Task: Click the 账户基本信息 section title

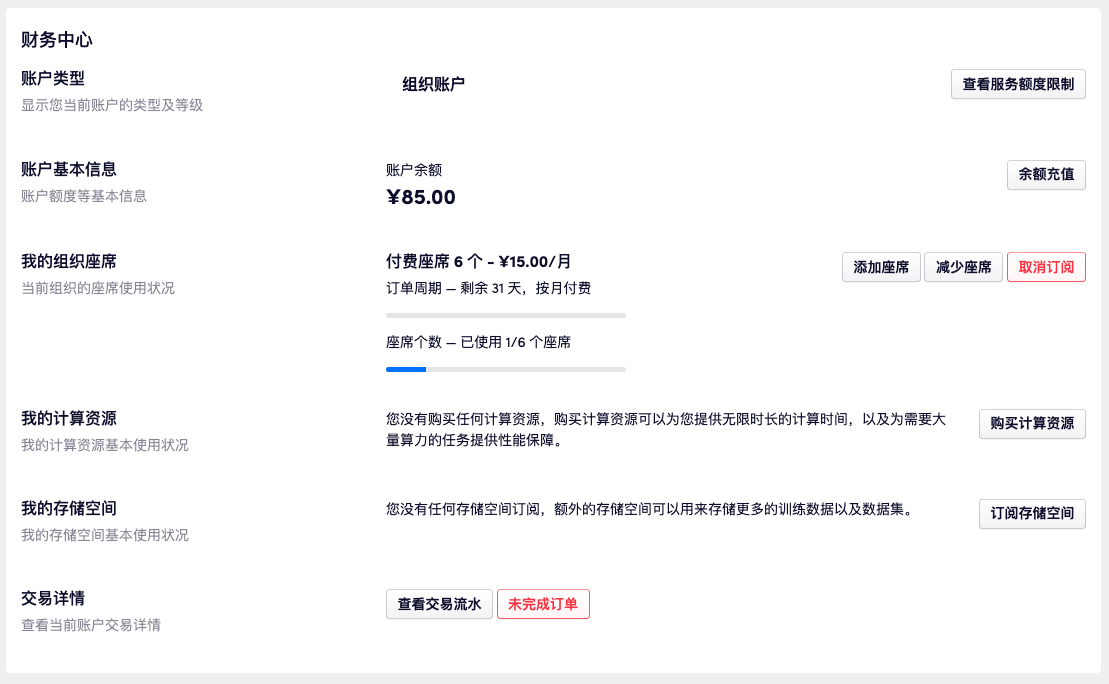Action: pos(69,170)
